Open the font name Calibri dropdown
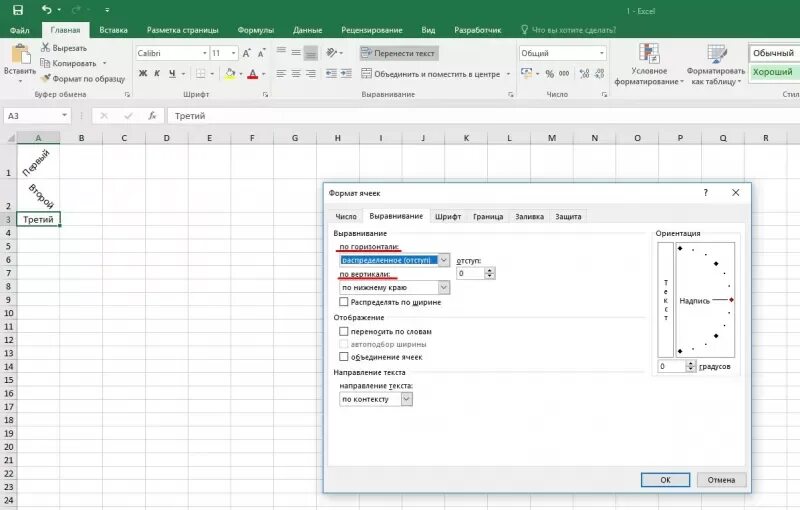The height and width of the screenshot is (510, 800). 205,53
